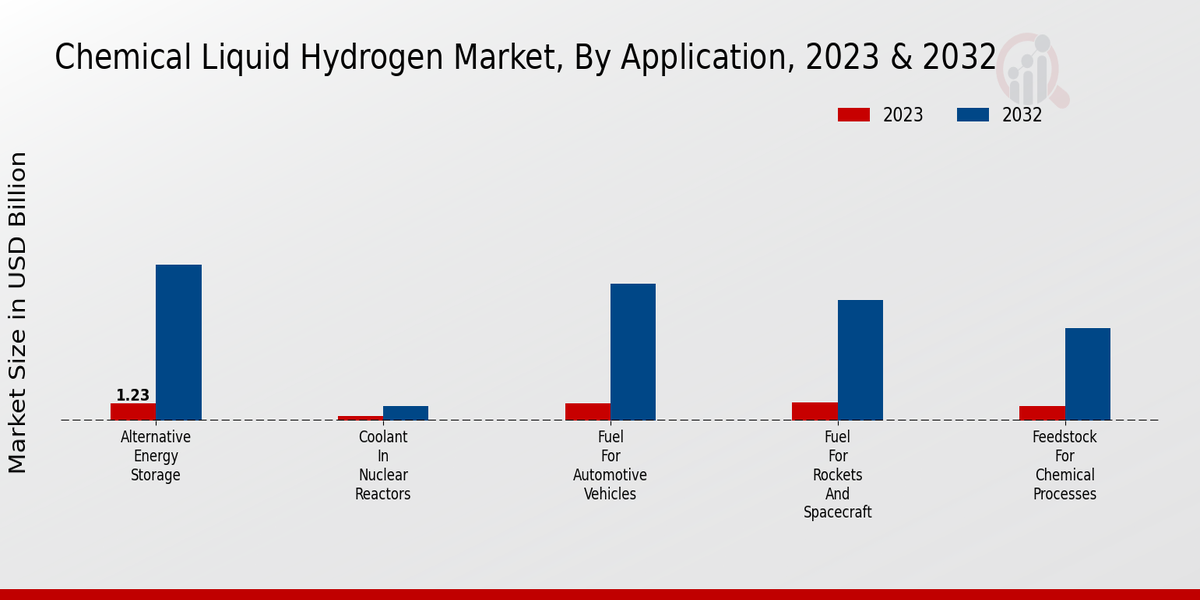Image resolution: width=1200 pixels, height=600 pixels.
Task: Select the red Feedstock For Chemical Processes bar
Action: pyautogui.click(x=1042, y=413)
